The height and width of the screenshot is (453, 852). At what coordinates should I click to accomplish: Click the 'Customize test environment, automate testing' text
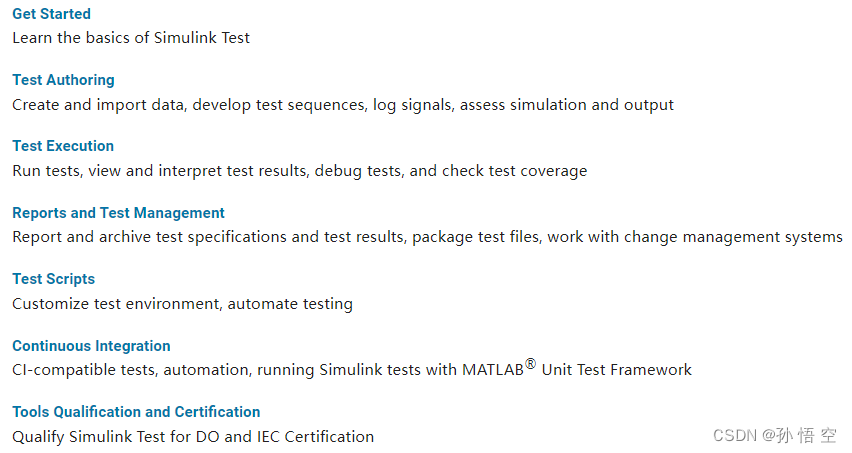pyautogui.click(x=183, y=304)
